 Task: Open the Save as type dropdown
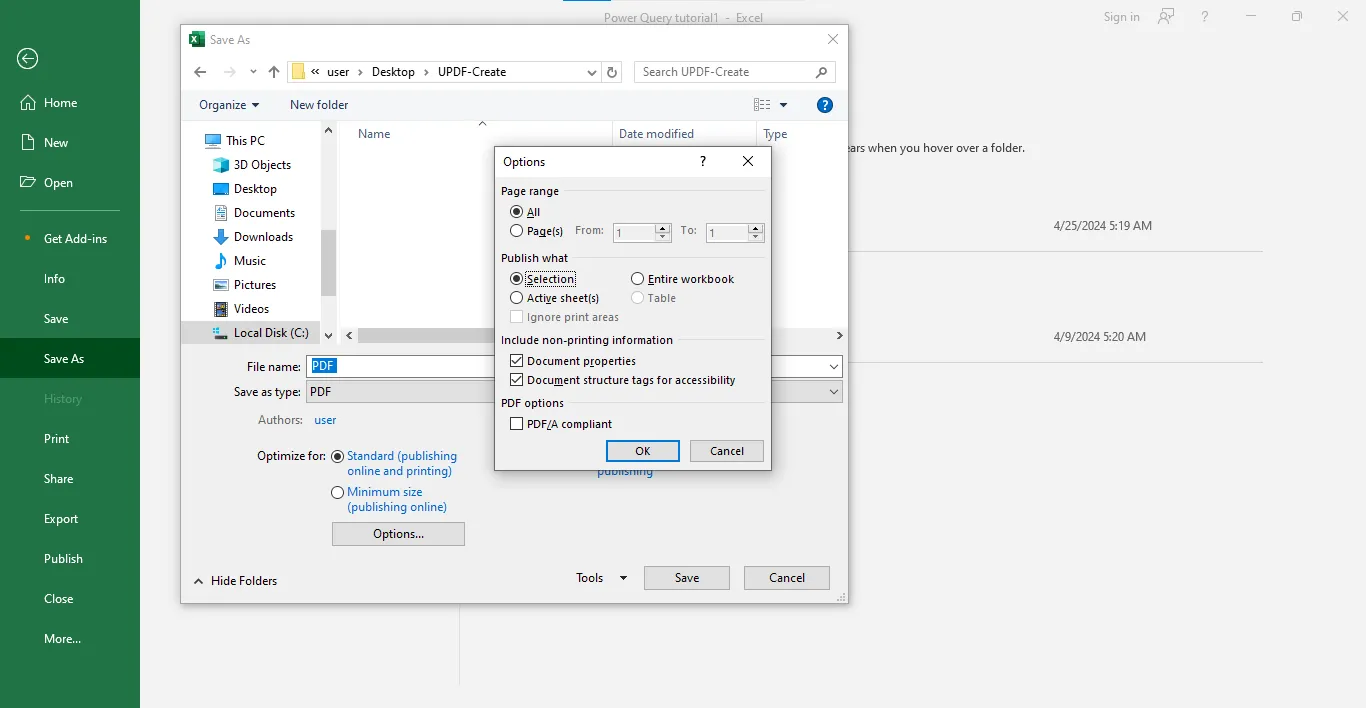coord(833,391)
